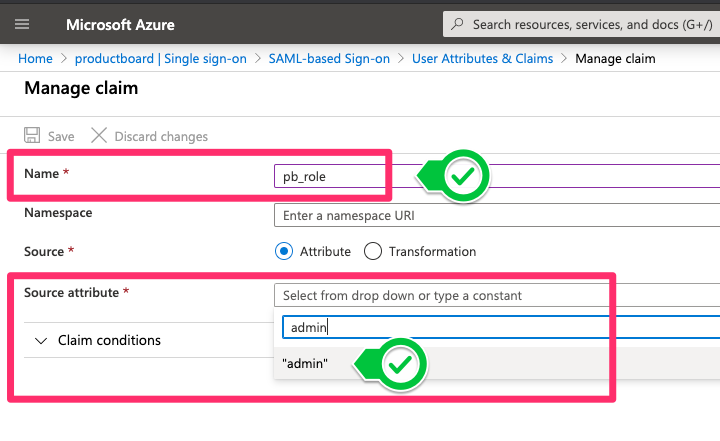Click the Save floppy disk icon
720x441 pixels.
(x=32, y=136)
